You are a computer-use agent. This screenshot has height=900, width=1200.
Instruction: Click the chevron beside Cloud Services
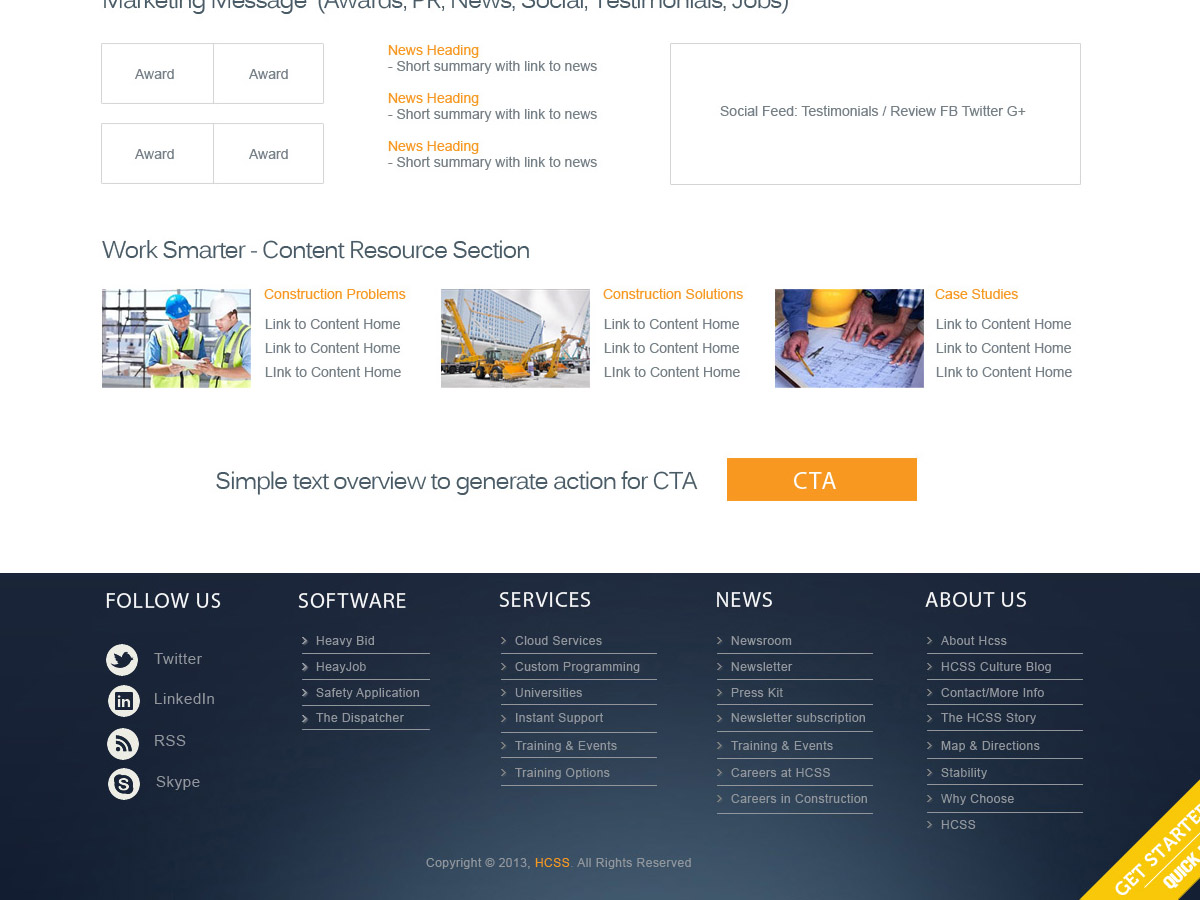pyautogui.click(x=504, y=641)
